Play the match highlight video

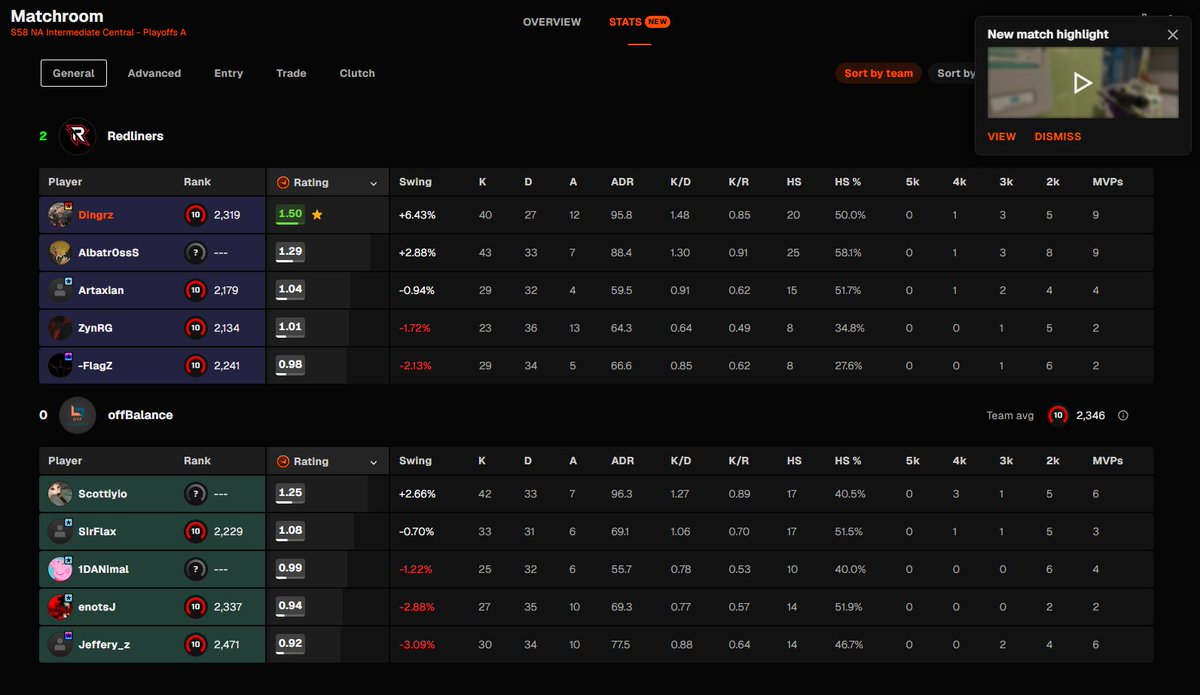click(1083, 83)
